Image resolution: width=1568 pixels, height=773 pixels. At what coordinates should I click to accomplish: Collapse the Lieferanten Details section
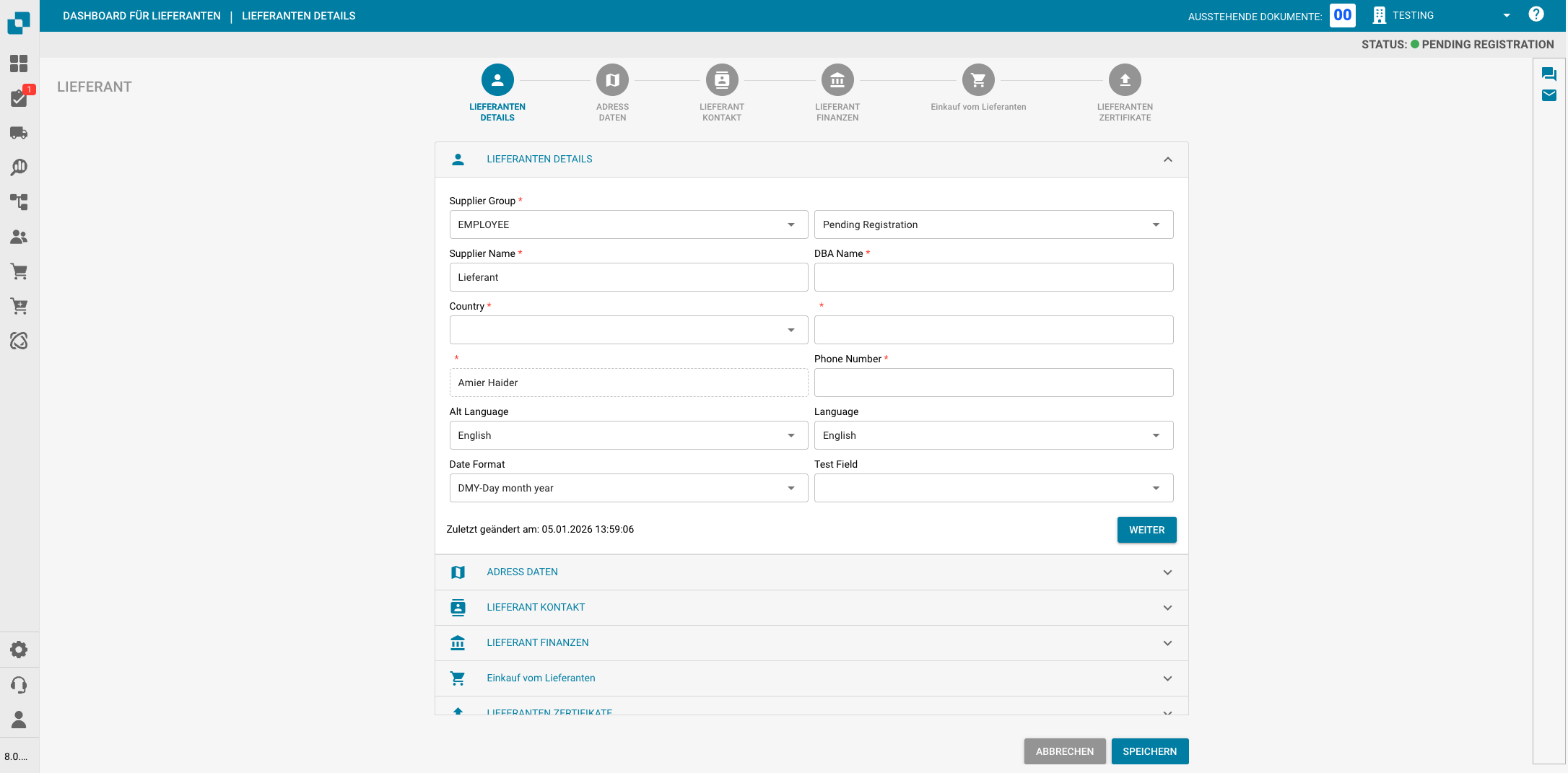pos(1167,160)
